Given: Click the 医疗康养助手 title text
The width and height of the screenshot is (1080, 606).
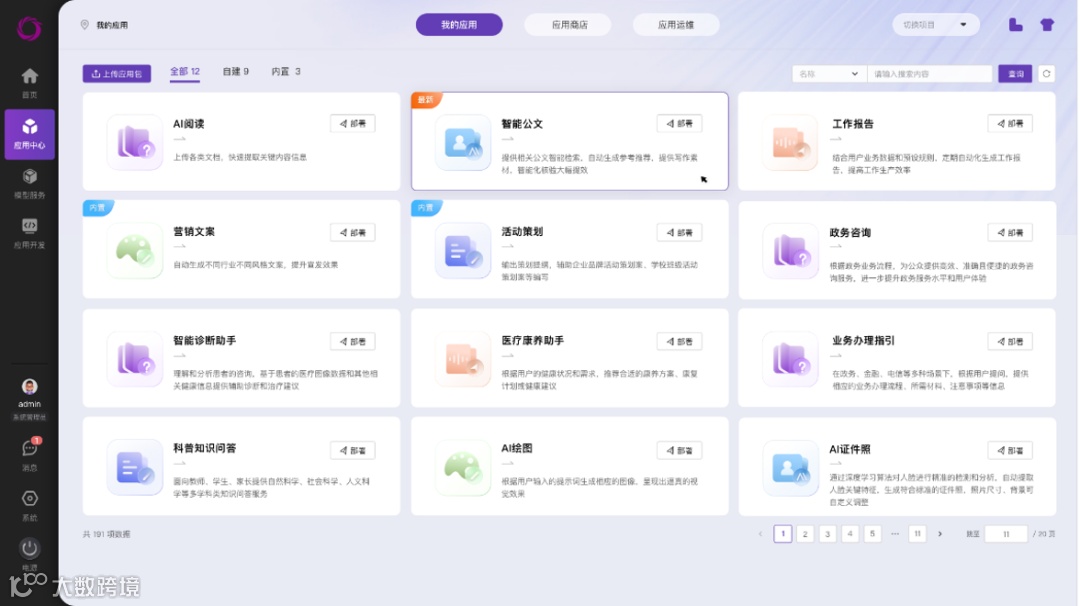Looking at the screenshot, I should click(532, 340).
